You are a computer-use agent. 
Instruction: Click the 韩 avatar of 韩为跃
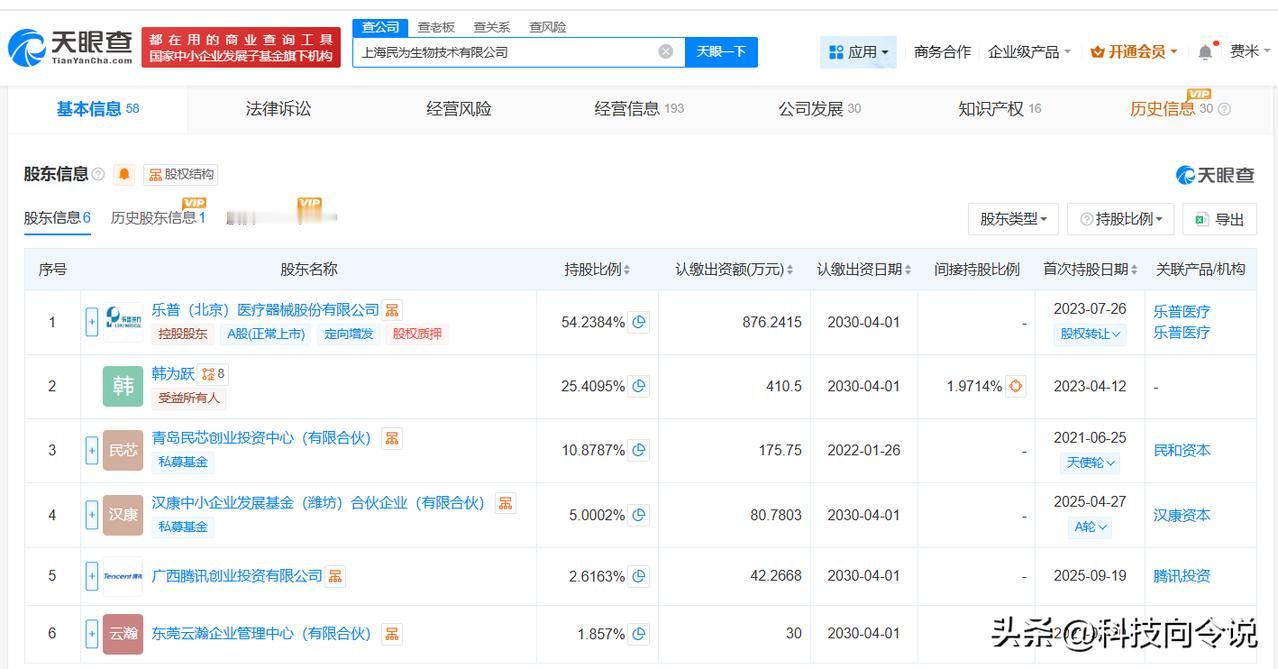pyautogui.click(x=123, y=386)
